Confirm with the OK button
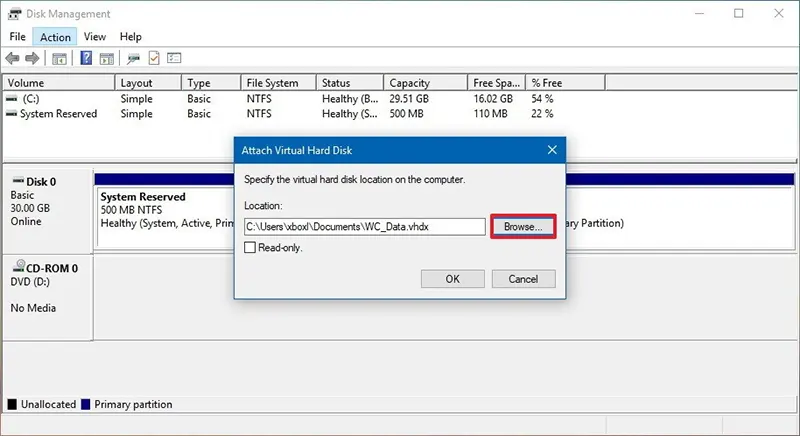The height and width of the screenshot is (436, 800). click(x=453, y=279)
